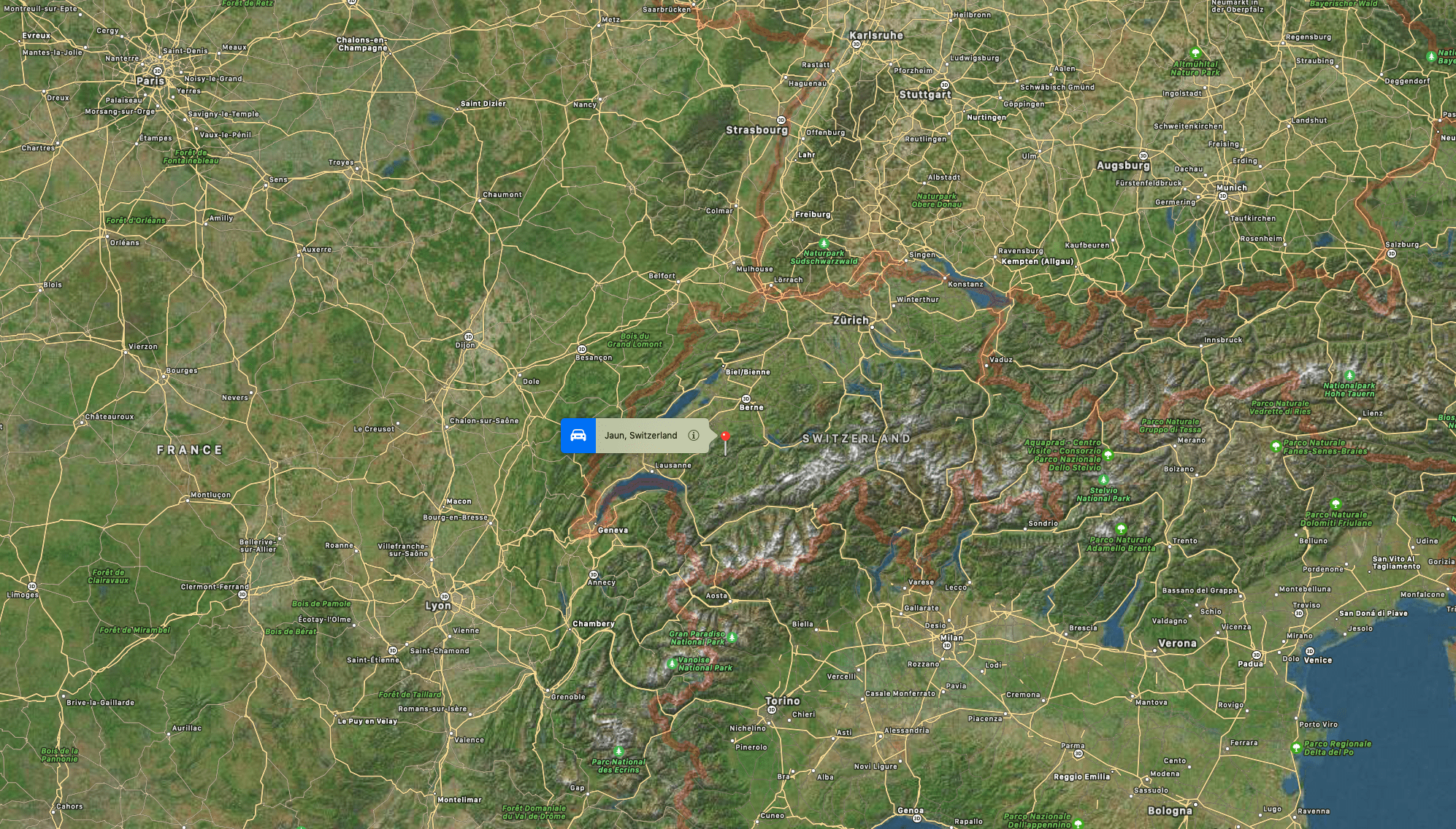Viewport: 1456px width, 829px height.
Task: Select the Parc National des Ecrins park icon
Action: point(618,751)
